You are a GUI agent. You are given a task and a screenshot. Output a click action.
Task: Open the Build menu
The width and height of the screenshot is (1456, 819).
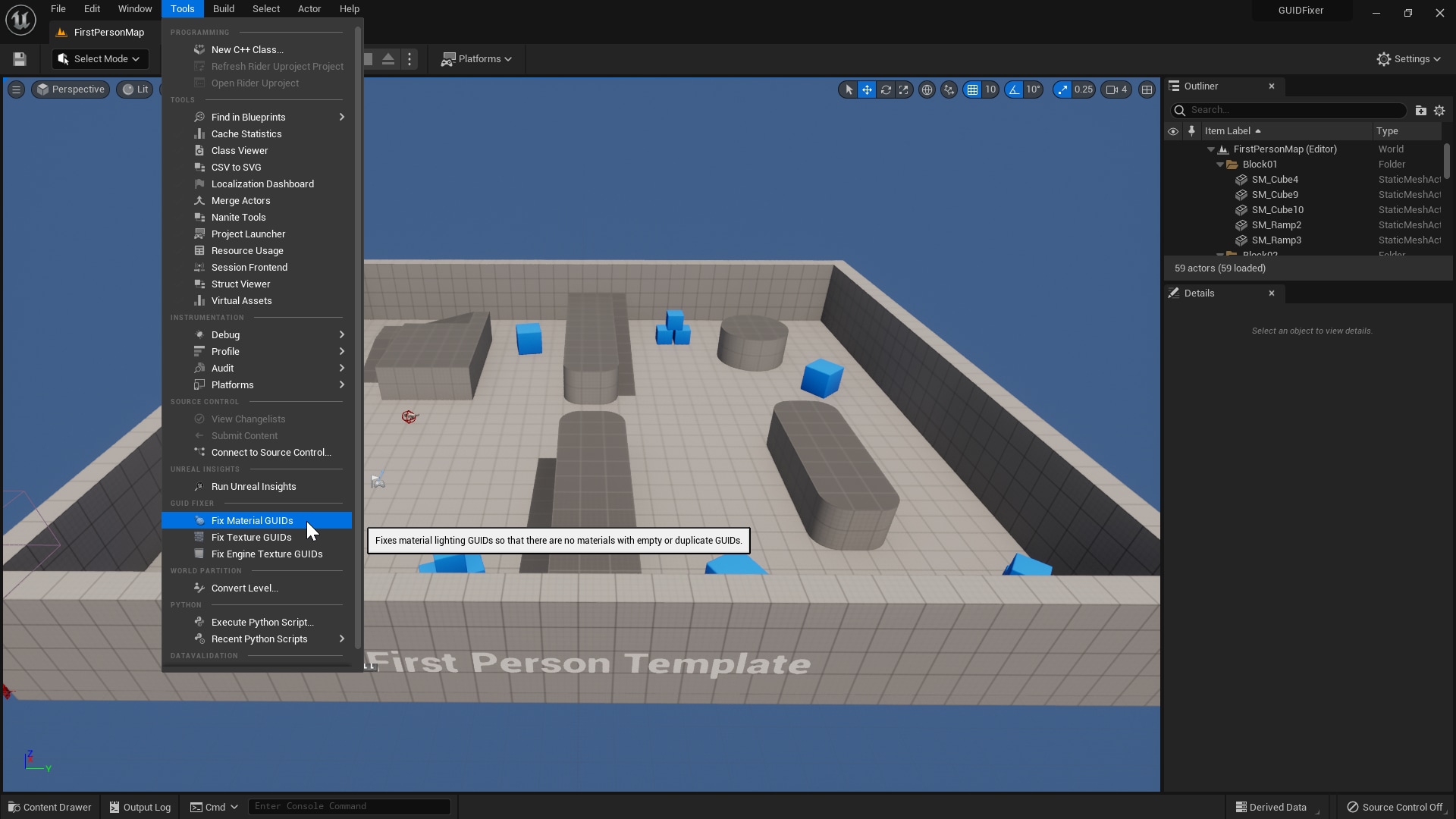(x=223, y=8)
